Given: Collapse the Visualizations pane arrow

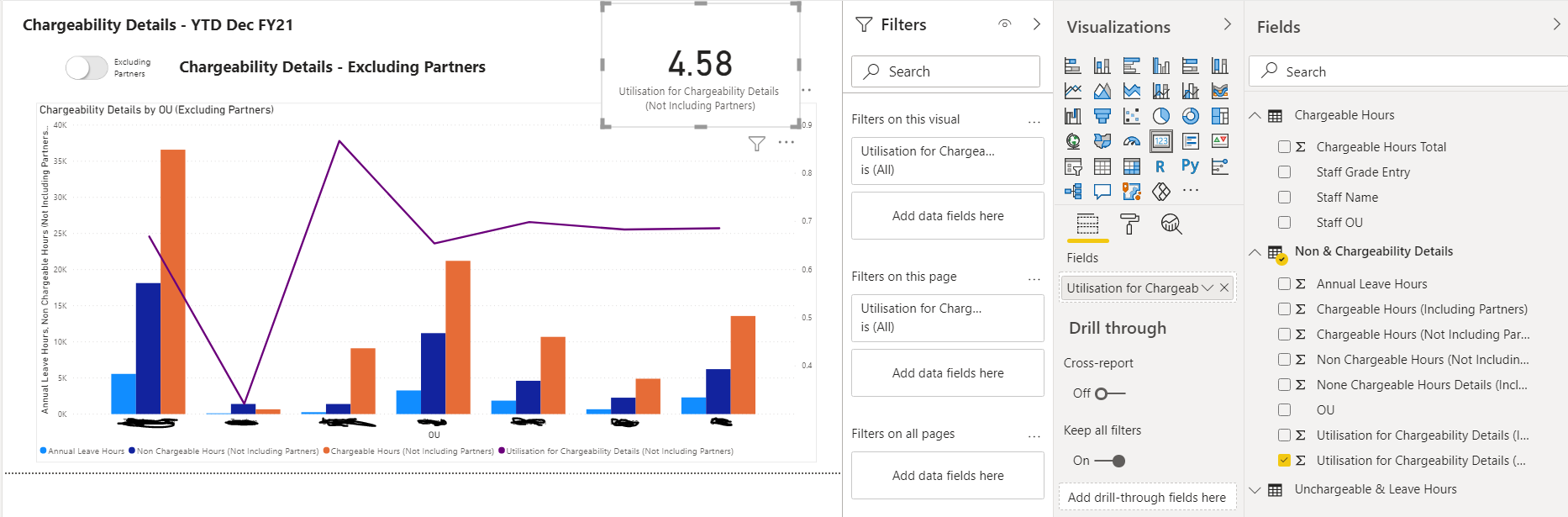Looking at the screenshot, I should click(1228, 24).
